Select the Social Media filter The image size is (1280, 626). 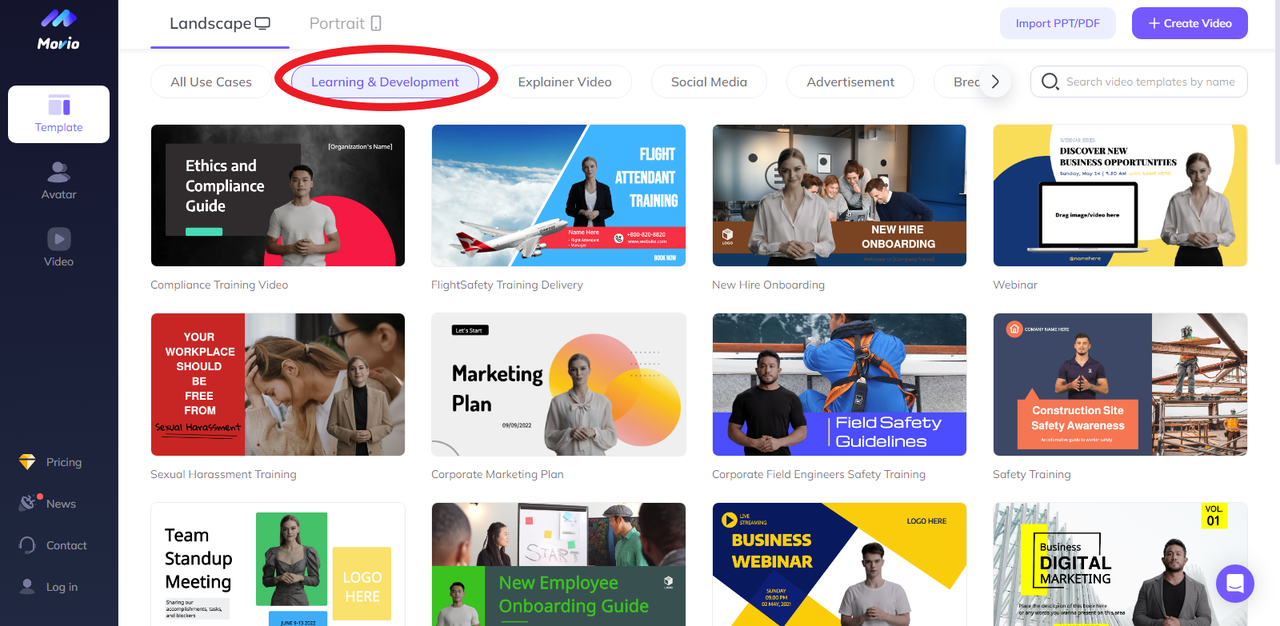coord(709,82)
